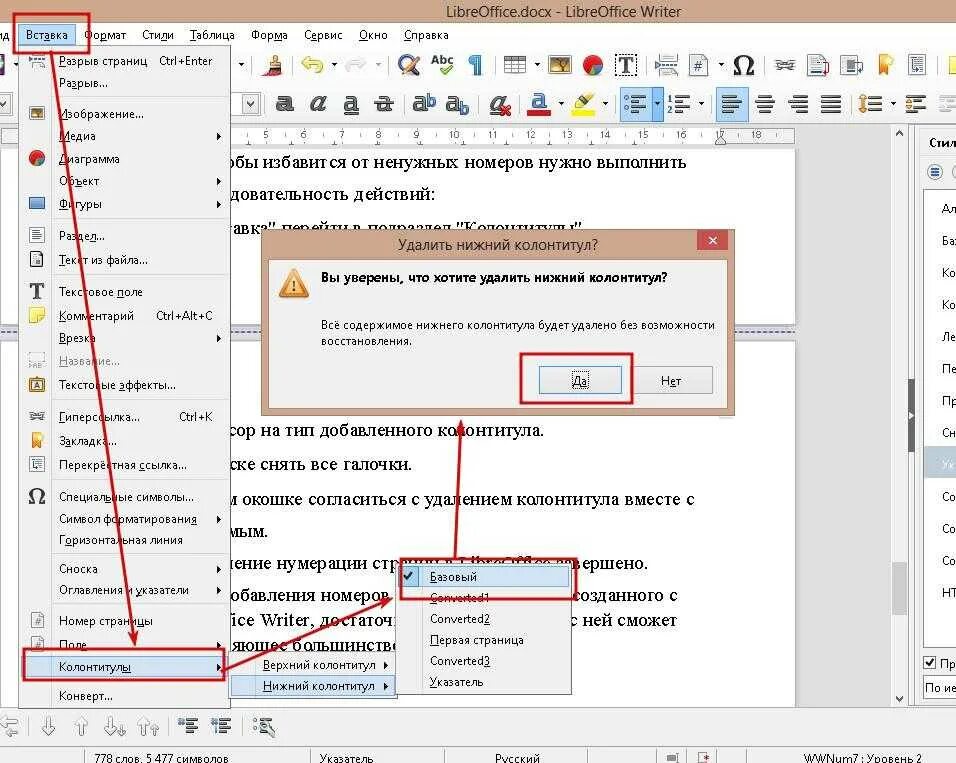This screenshot has height=763, width=956.
Task: Click the word count in status bar
Action: point(162,758)
